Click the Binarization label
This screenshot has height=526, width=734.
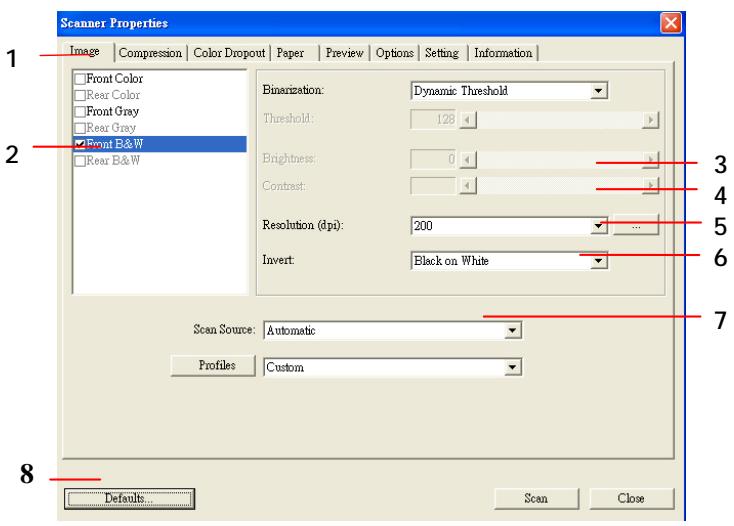(x=293, y=90)
